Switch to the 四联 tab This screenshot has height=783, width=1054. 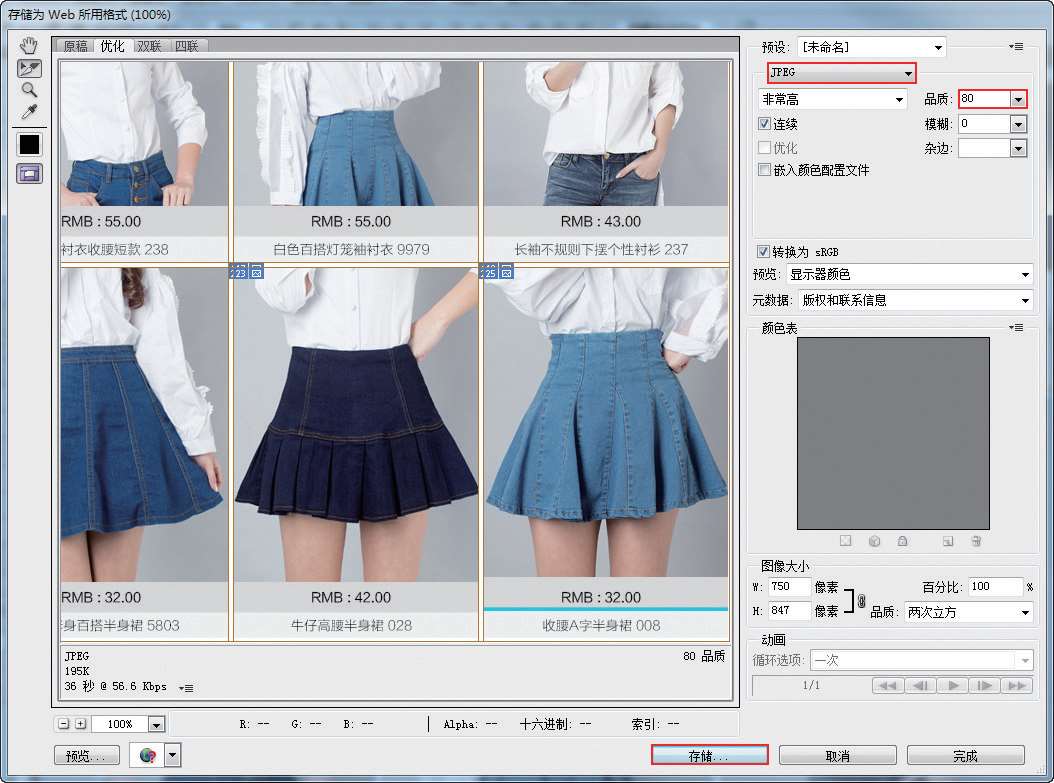[x=186, y=46]
